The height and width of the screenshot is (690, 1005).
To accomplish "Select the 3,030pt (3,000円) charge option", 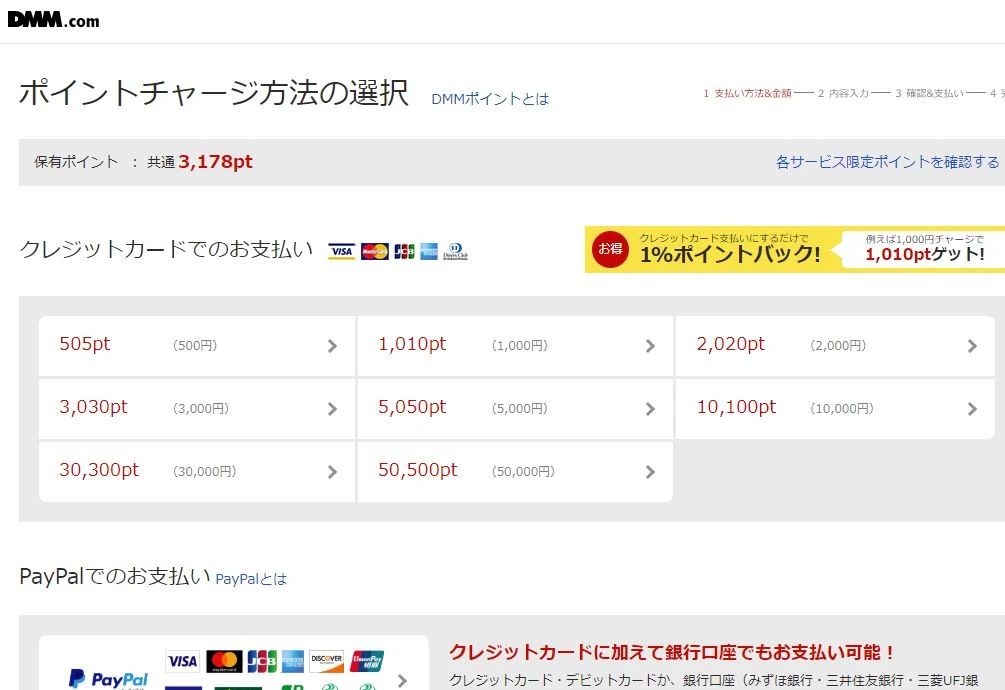I will [x=197, y=408].
